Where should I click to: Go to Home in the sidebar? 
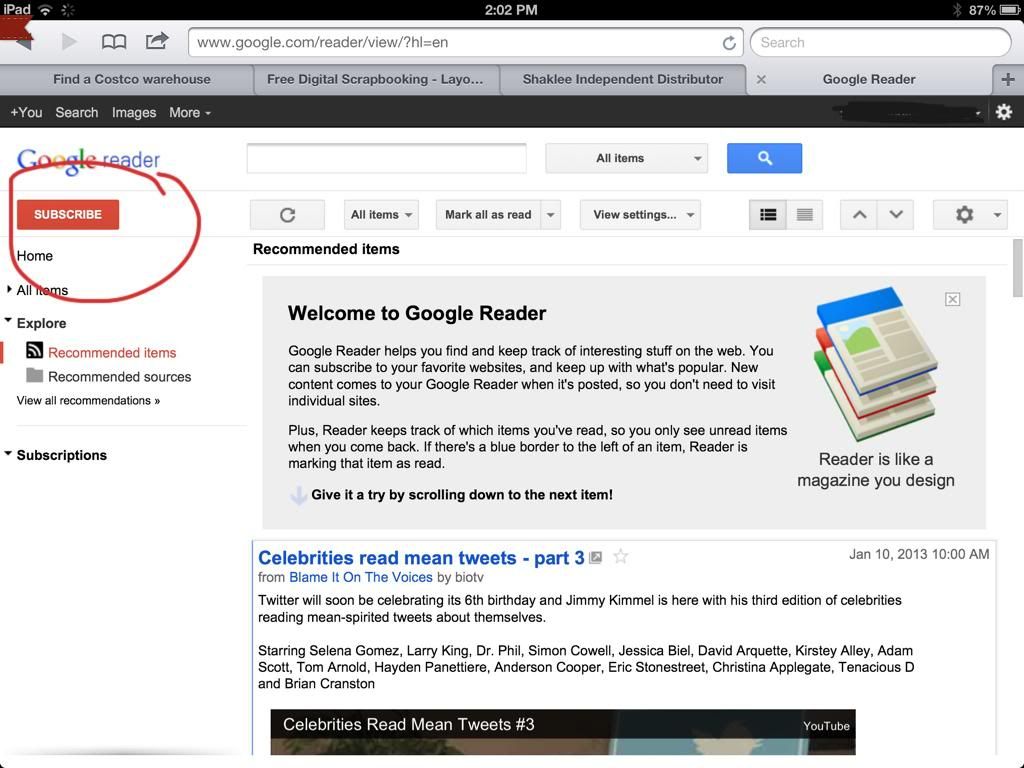tap(35, 256)
